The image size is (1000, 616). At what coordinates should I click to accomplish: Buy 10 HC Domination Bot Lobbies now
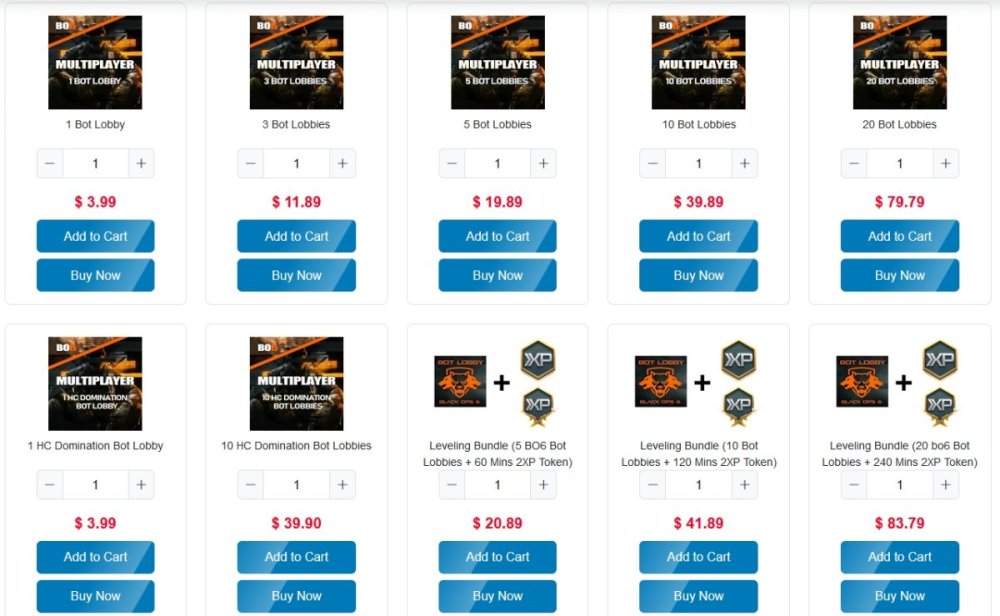point(297,596)
